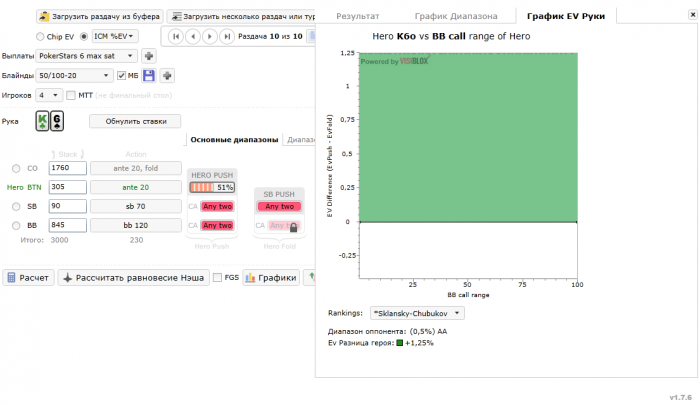The width and height of the screenshot is (700, 405).
Task: Open the ICM %EV dropdown
Action: (115, 36)
